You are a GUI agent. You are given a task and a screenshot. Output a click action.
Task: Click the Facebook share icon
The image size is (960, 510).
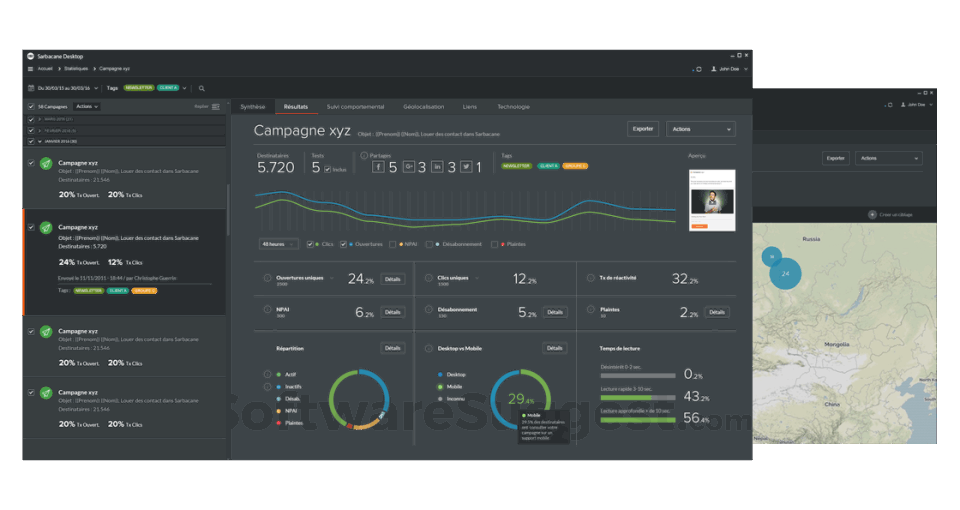coord(378,167)
